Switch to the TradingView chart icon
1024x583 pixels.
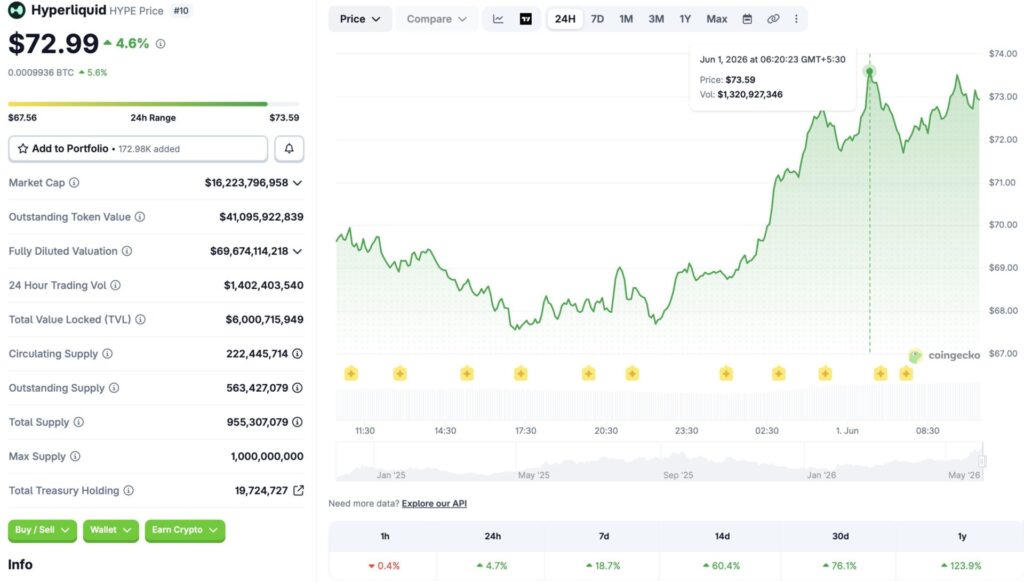click(x=526, y=19)
